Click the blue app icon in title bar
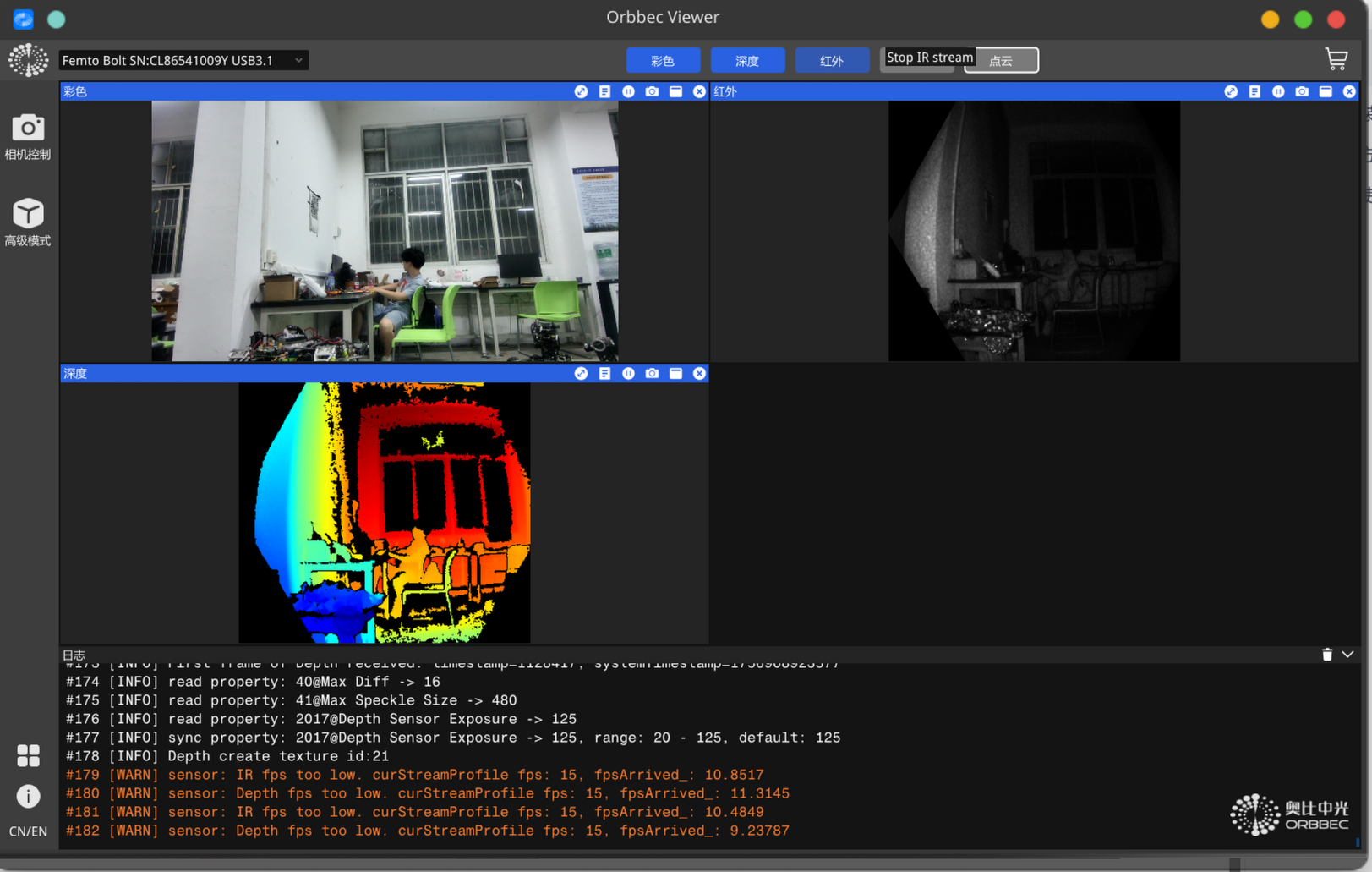This screenshot has width=1372, height=872. coord(24,19)
